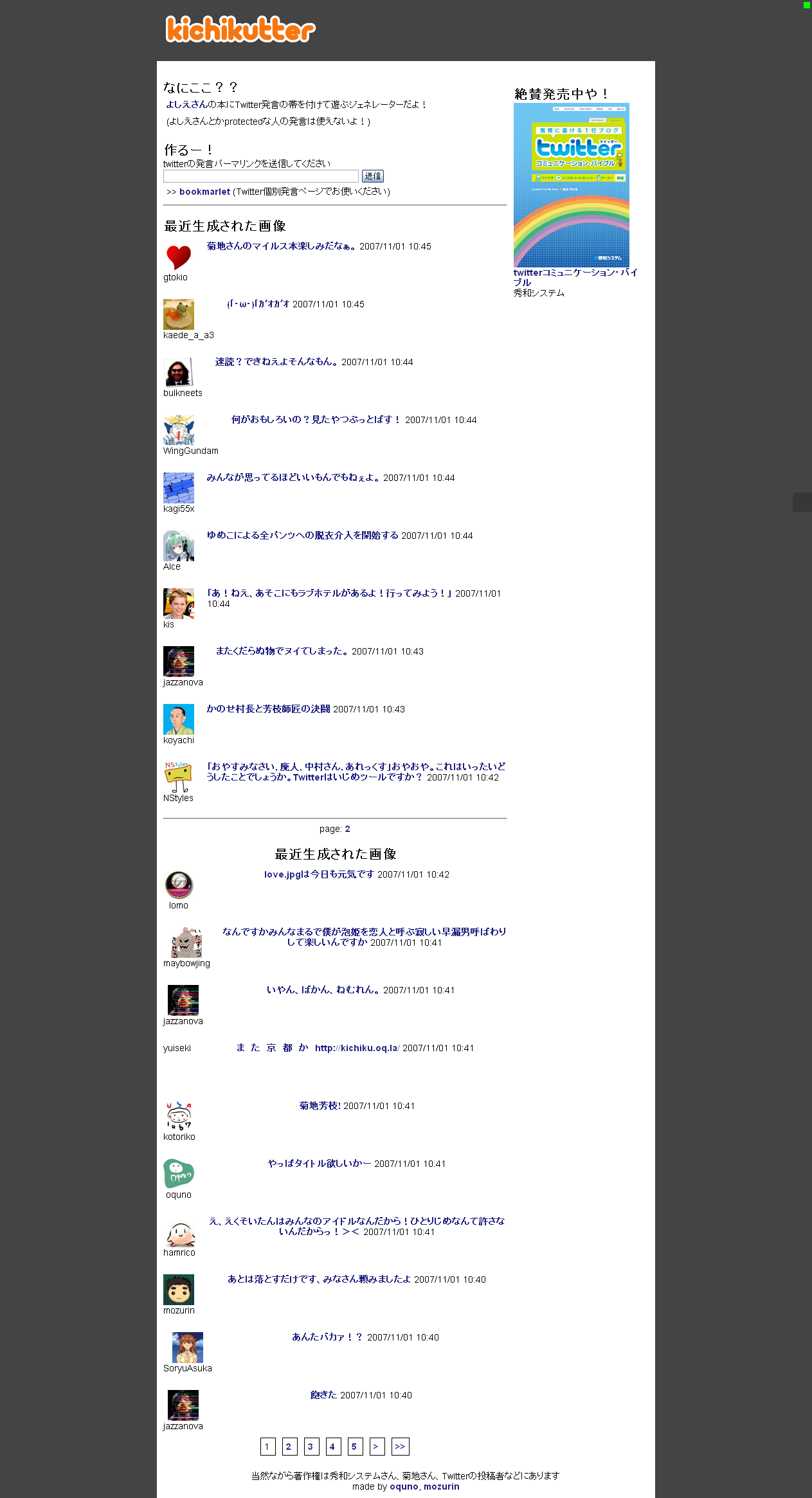This screenshot has width=812, height=1498.
Task: Open the よしえさん link
Action: coord(186,104)
